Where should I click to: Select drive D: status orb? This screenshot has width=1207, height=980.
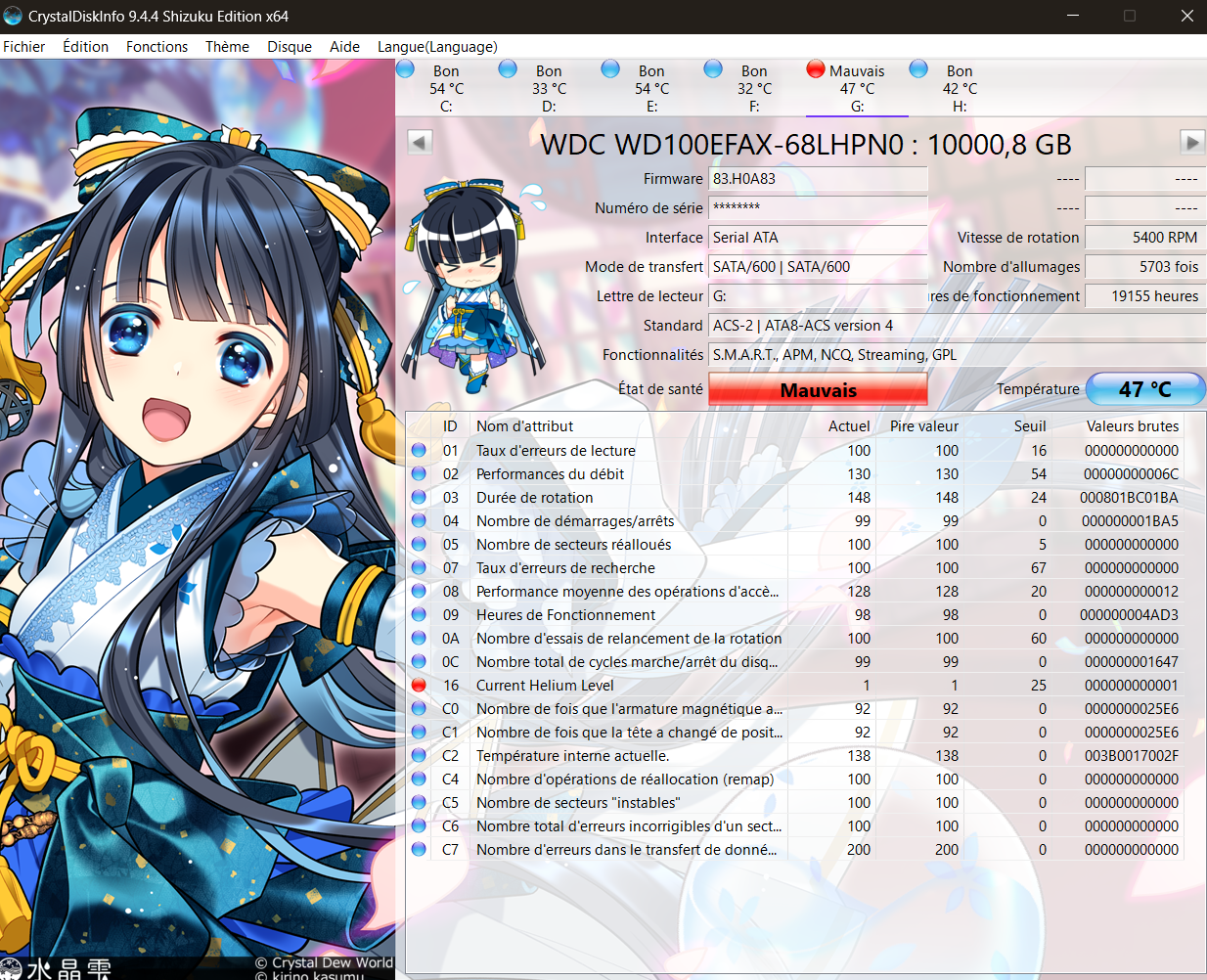(508, 68)
